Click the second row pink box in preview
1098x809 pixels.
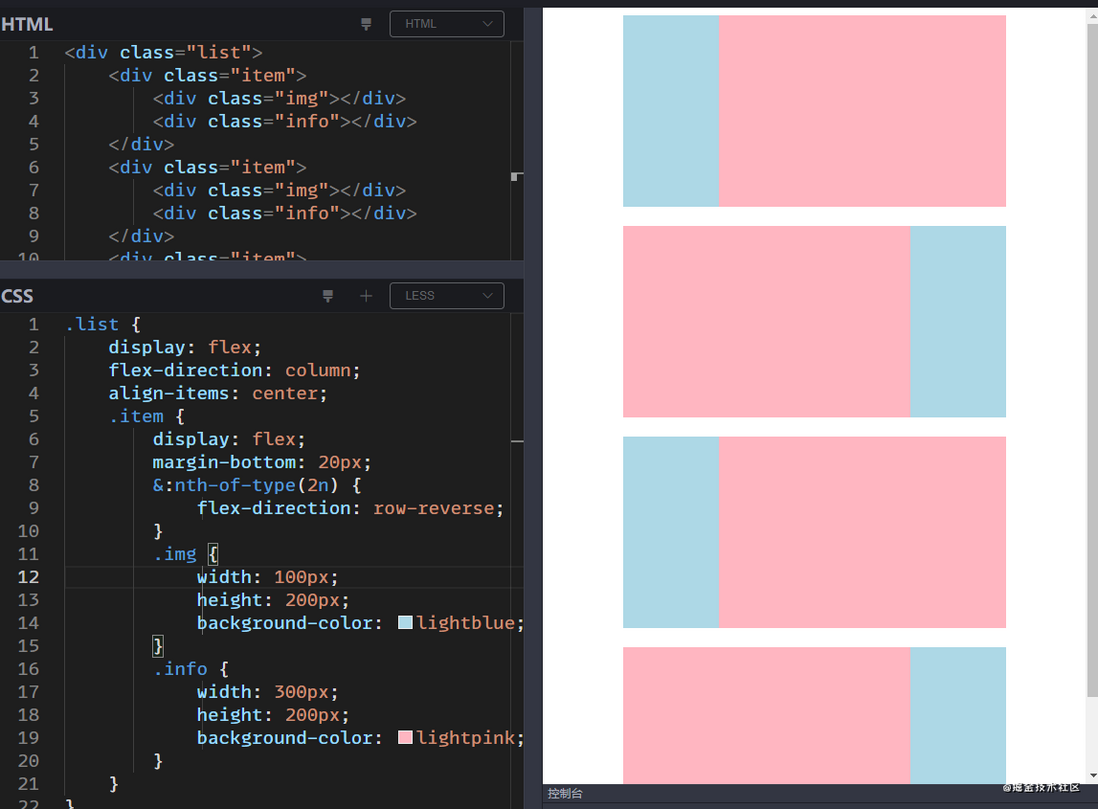[x=767, y=321]
